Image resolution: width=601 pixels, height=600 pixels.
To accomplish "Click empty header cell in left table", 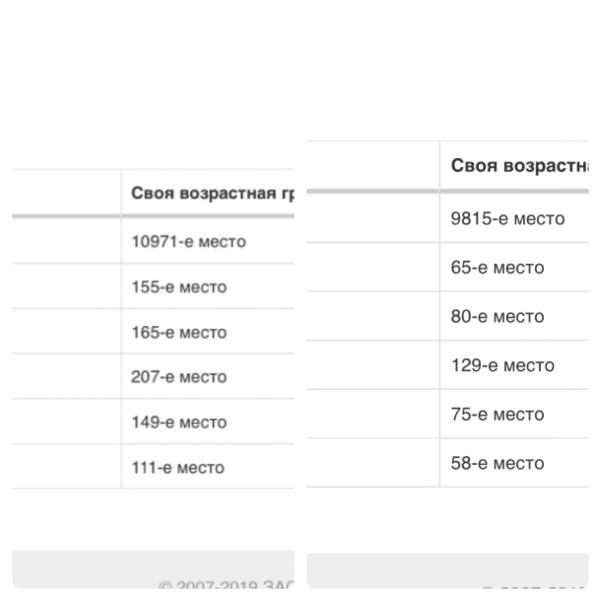I will coord(66,192).
